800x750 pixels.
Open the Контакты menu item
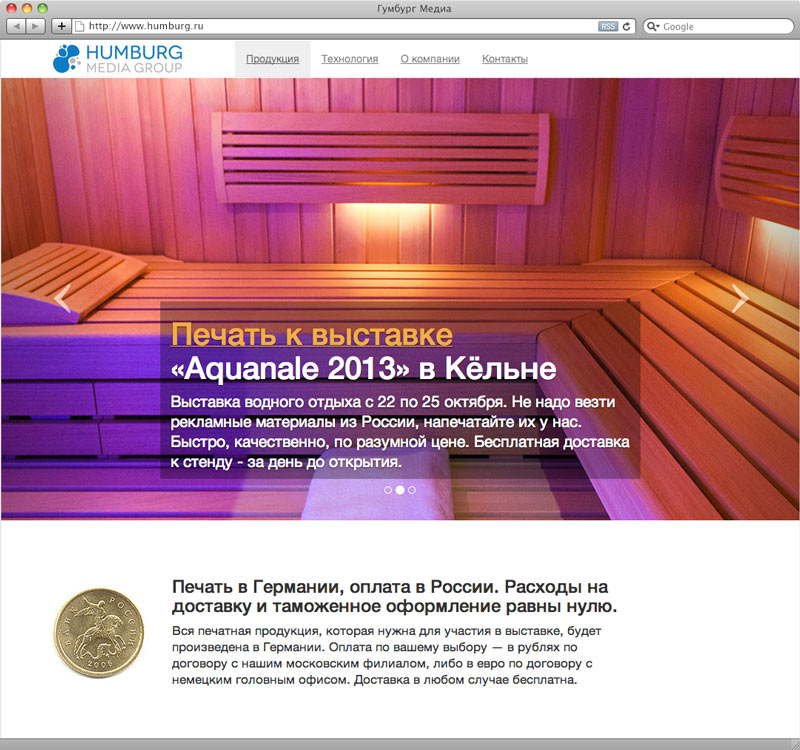pyautogui.click(x=505, y=59)
